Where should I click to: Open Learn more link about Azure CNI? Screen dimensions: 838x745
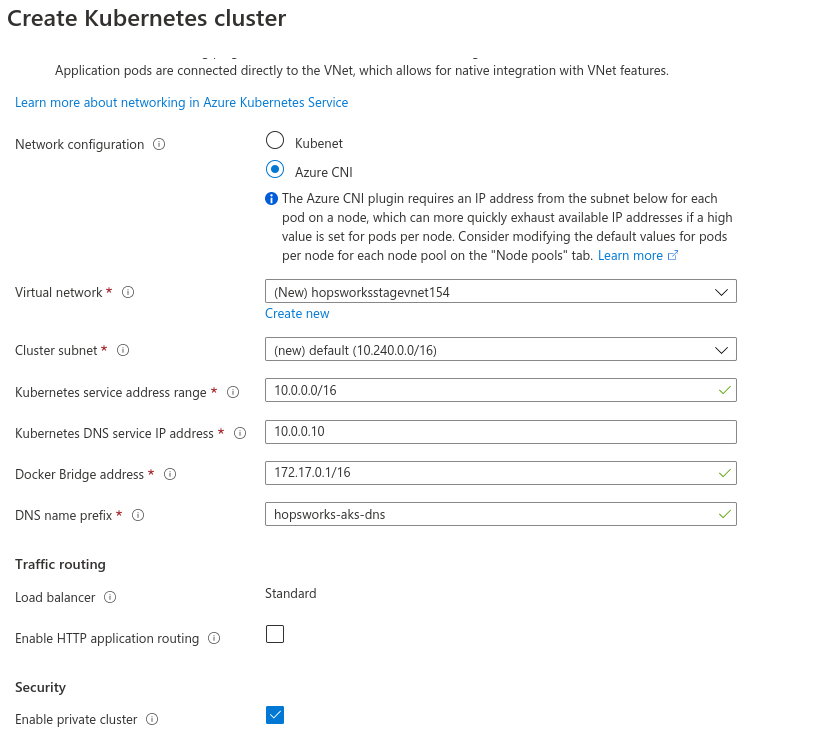pos(638,256)
